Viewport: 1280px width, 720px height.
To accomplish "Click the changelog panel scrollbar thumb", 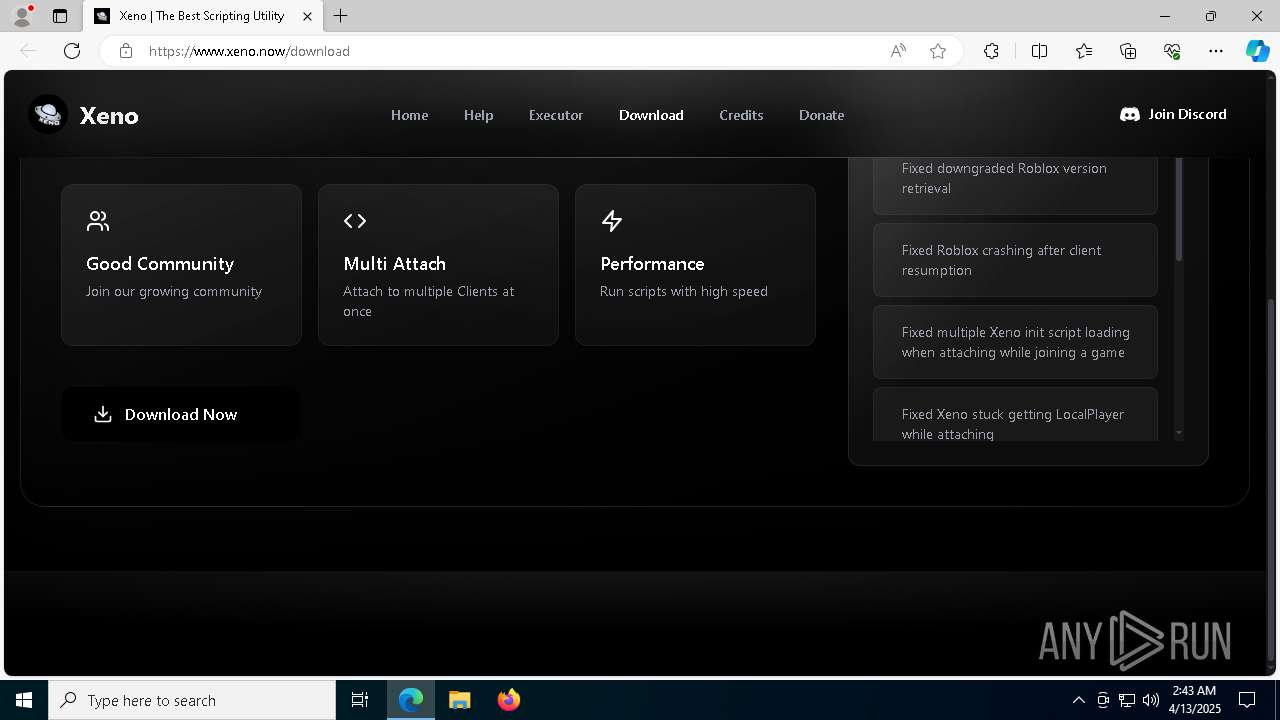I will coord(1179,208).
